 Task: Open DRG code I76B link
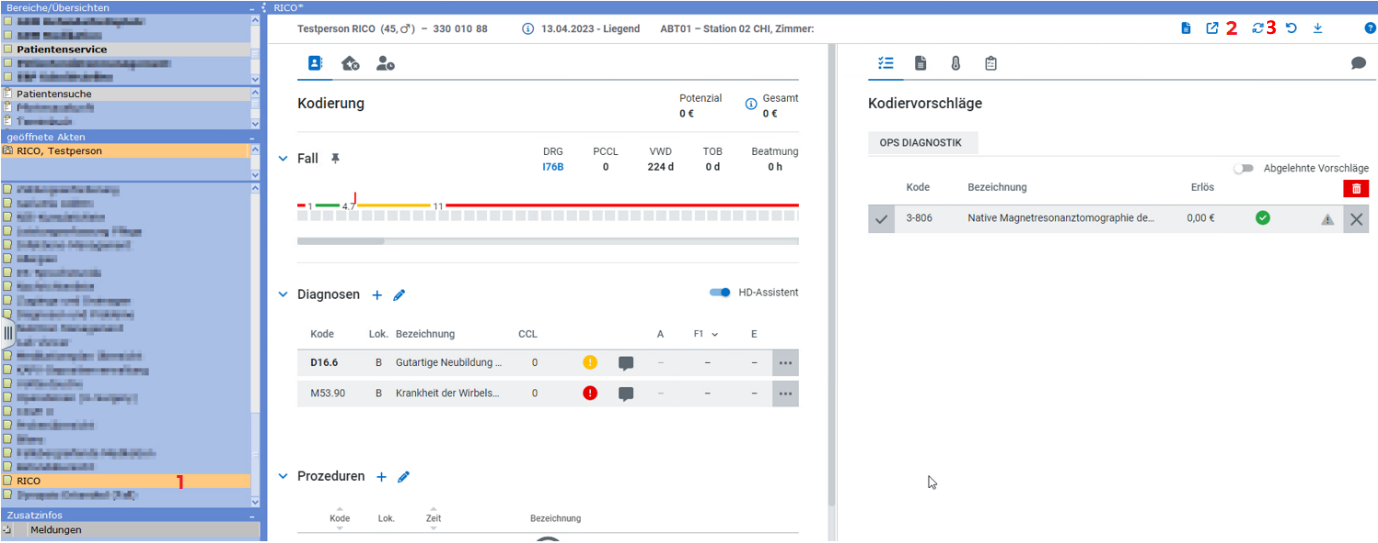[x=553, y=167]
